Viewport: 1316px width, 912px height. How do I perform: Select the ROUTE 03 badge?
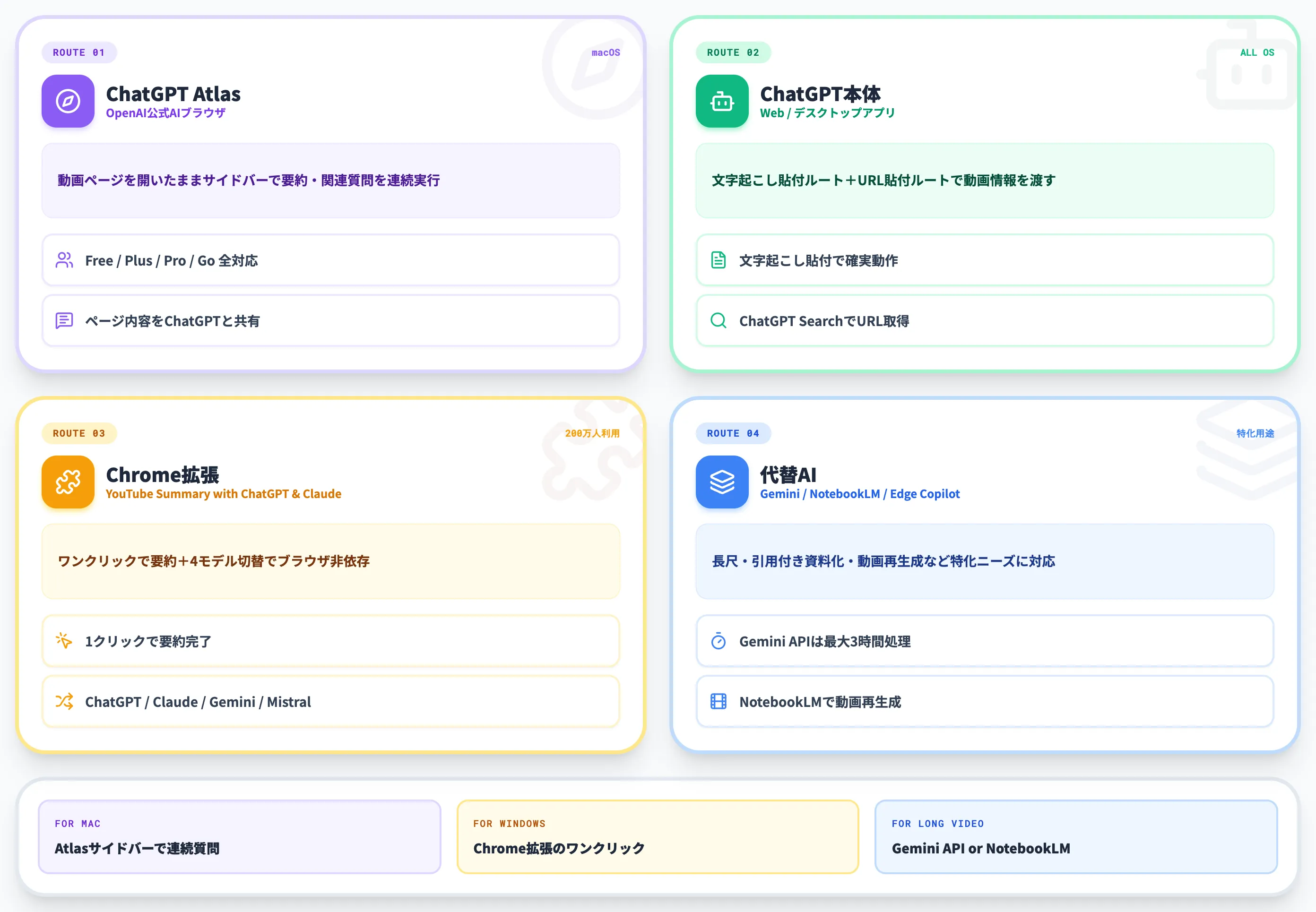click(79, 433)
